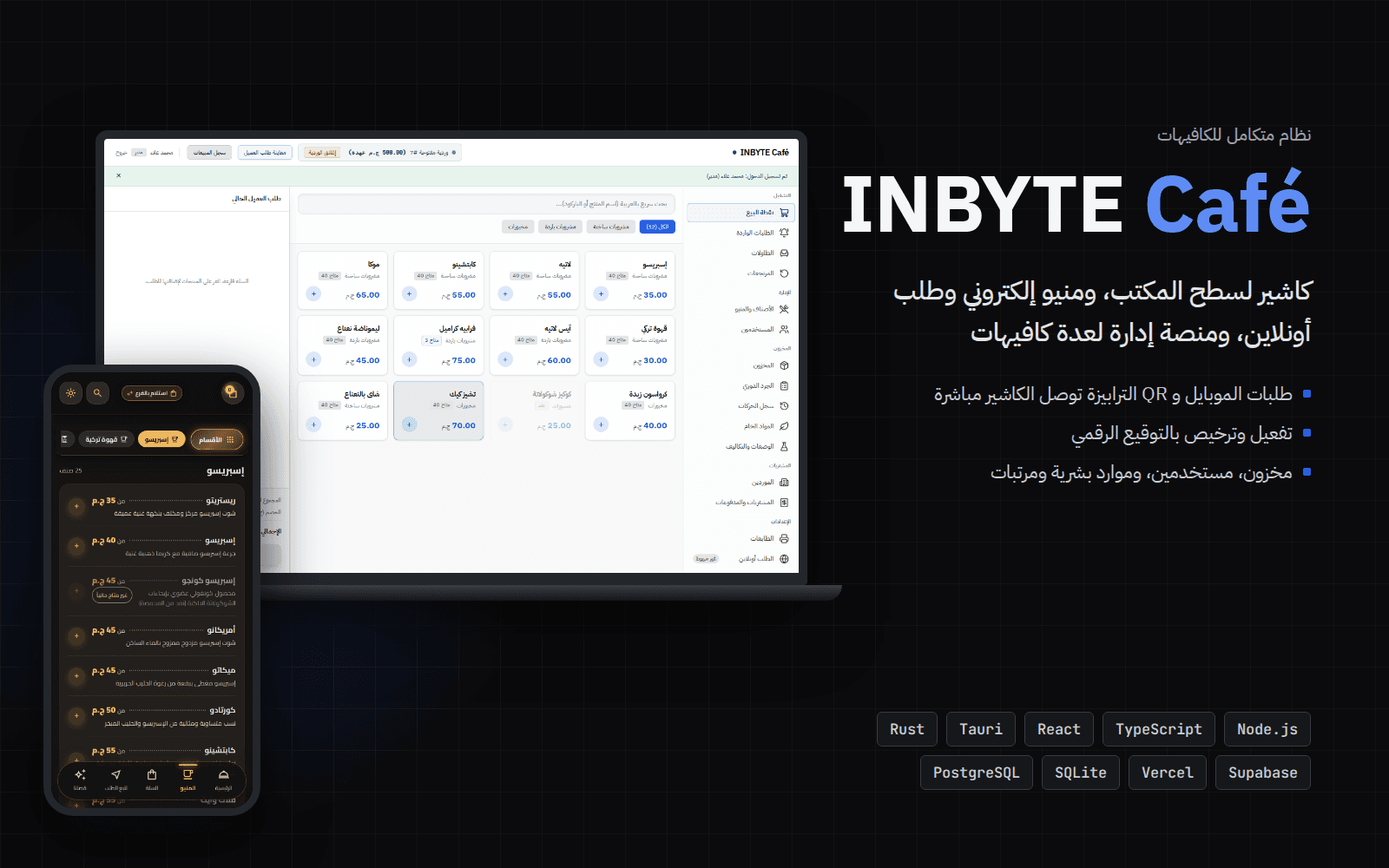Add موكا 65.00 to the order
1389x868 pixels.
point(313,294)
